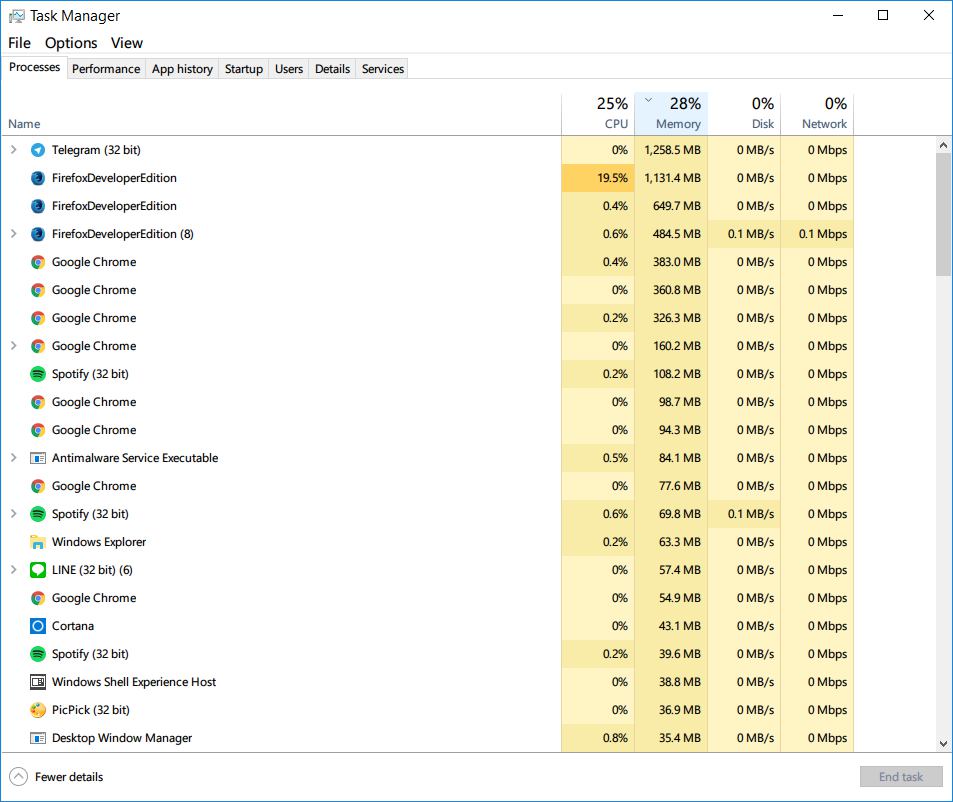
Task: Click the Chrome icon using 77.6 MB
Action: click(x=38, y=486)
